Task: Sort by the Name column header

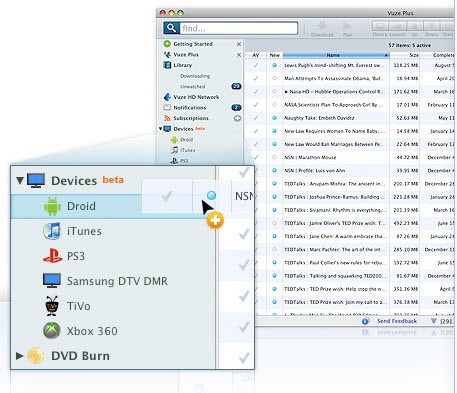Action: (x=336, y=55)
